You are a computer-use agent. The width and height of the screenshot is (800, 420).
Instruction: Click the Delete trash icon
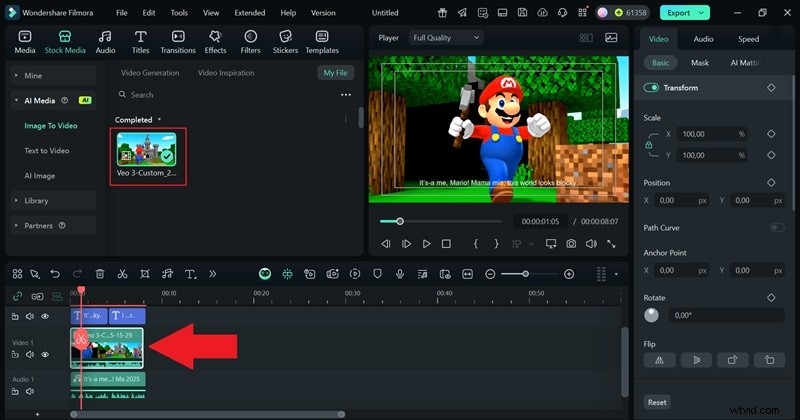coord(100,274)
